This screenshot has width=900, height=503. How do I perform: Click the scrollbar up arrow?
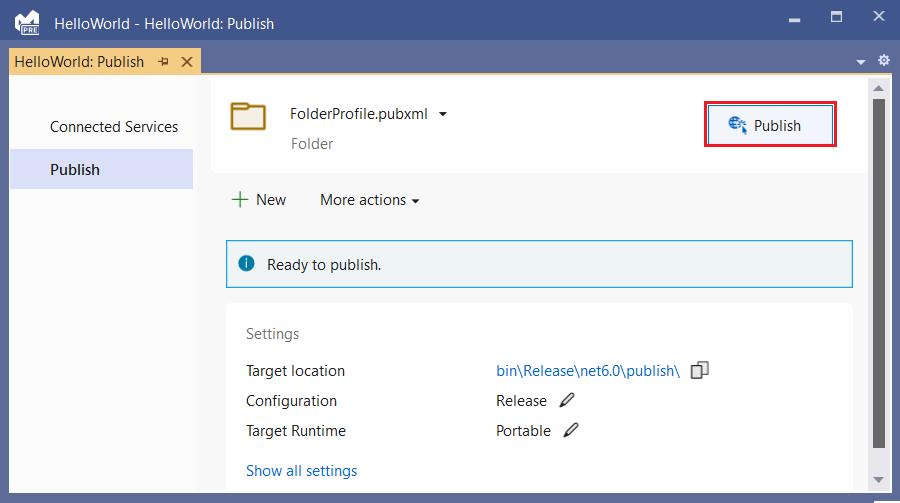tap(879, 88)
